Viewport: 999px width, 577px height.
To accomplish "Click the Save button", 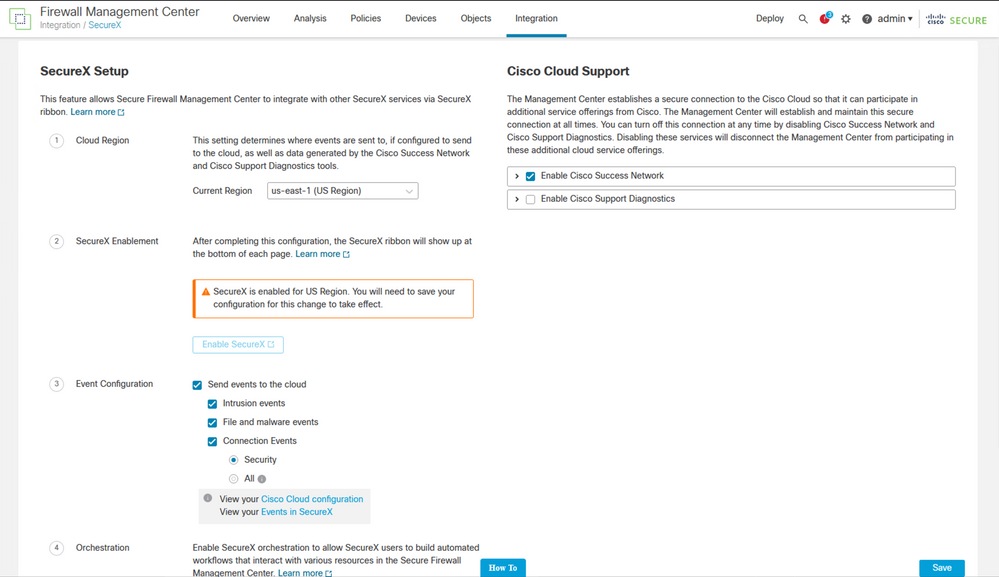I will 941,568.
